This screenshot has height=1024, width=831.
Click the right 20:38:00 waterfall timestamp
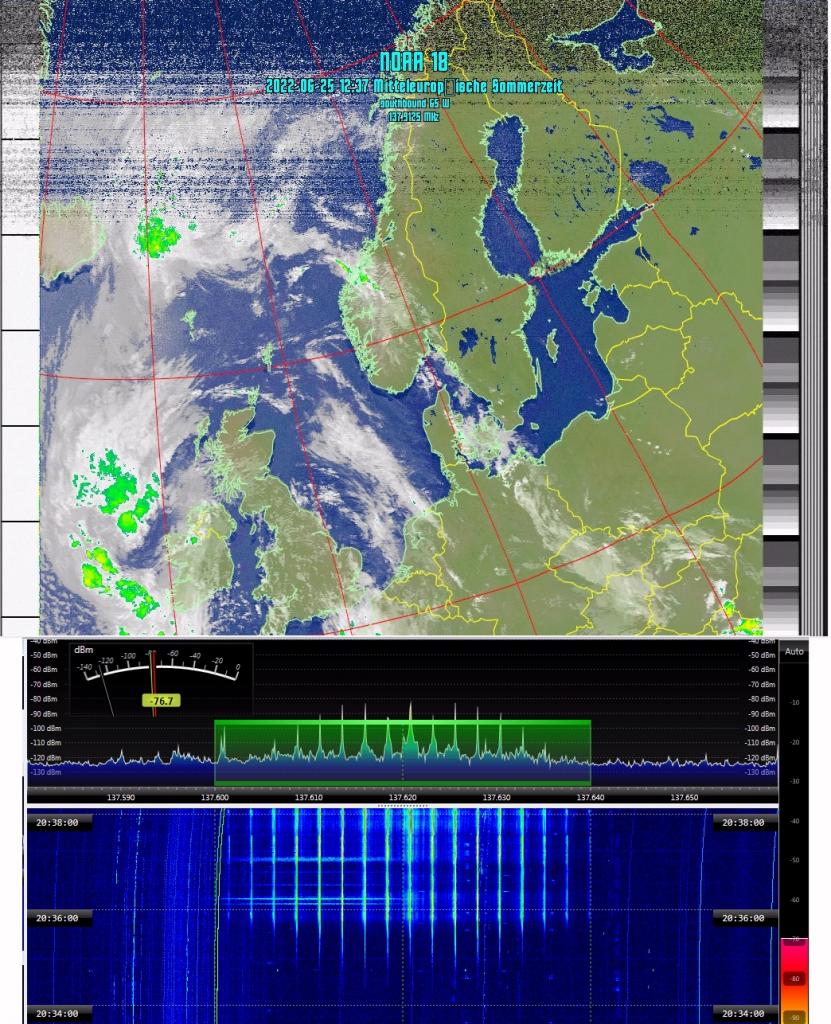pos(743,823)
